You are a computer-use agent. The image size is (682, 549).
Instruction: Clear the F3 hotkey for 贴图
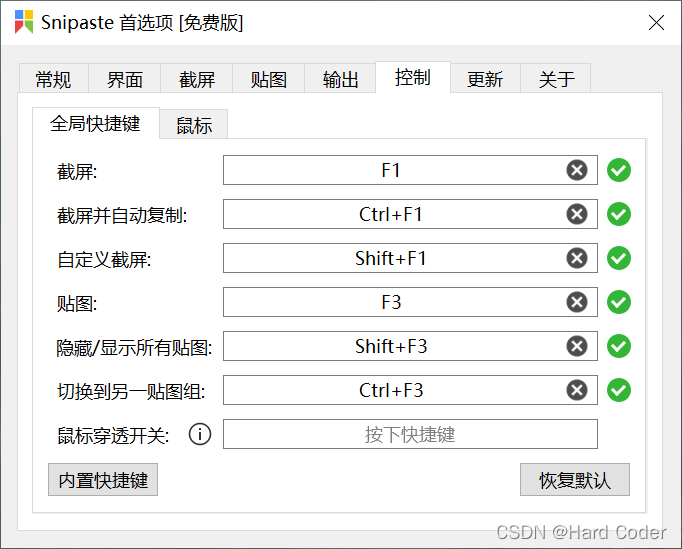pyautogui.click(x=577, y=302)
